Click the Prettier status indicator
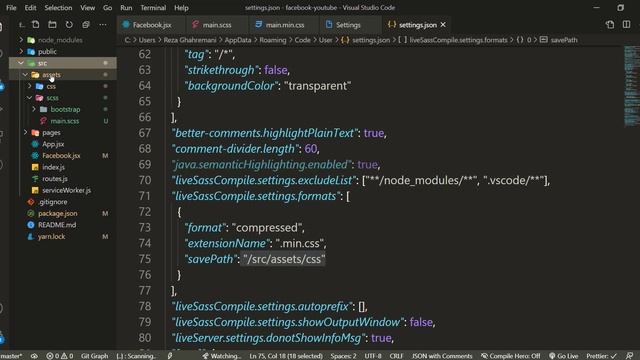 pyautogui.click(x=602, y=356)
